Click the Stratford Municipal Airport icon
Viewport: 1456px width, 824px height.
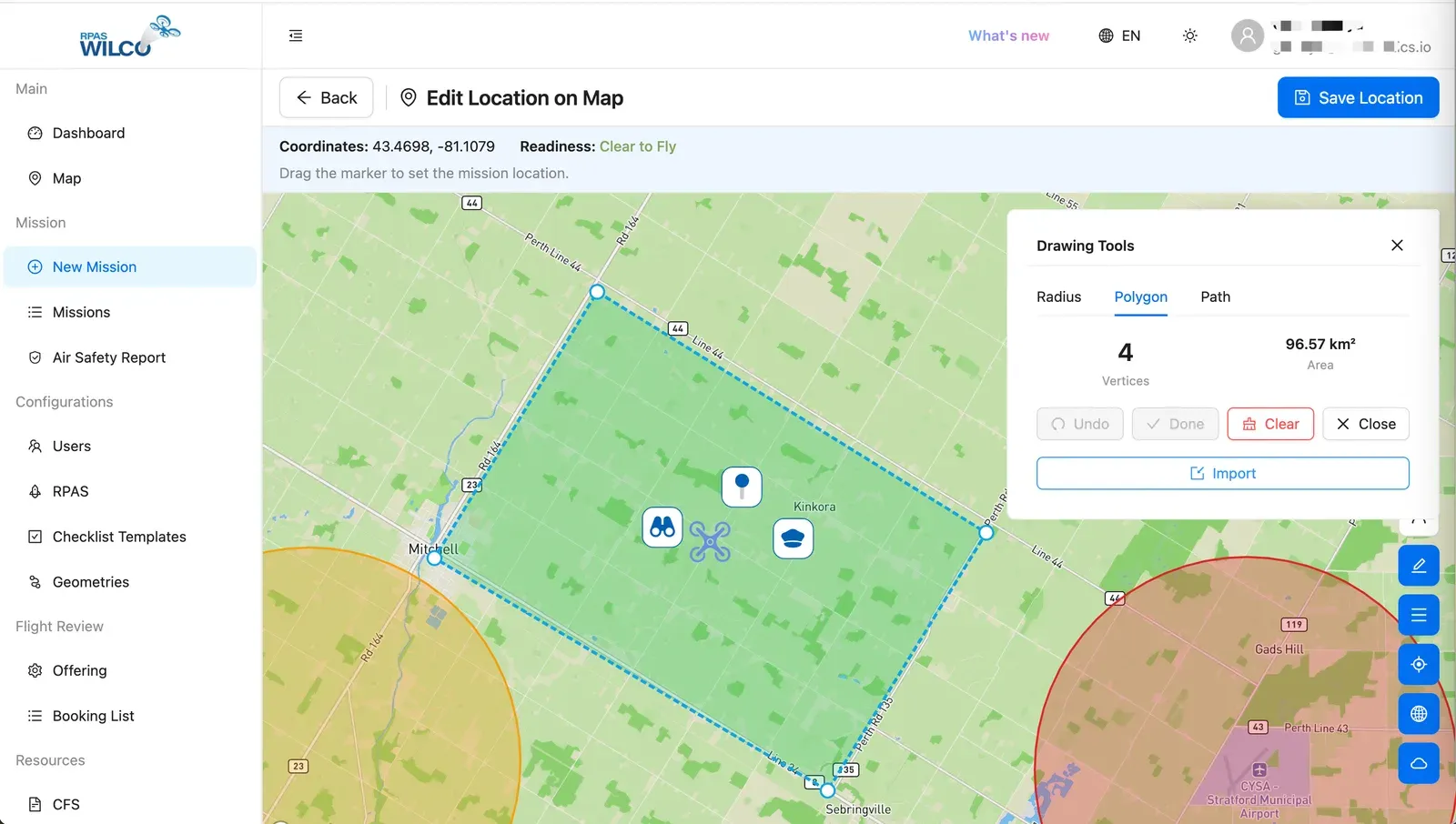point(1259,770)
